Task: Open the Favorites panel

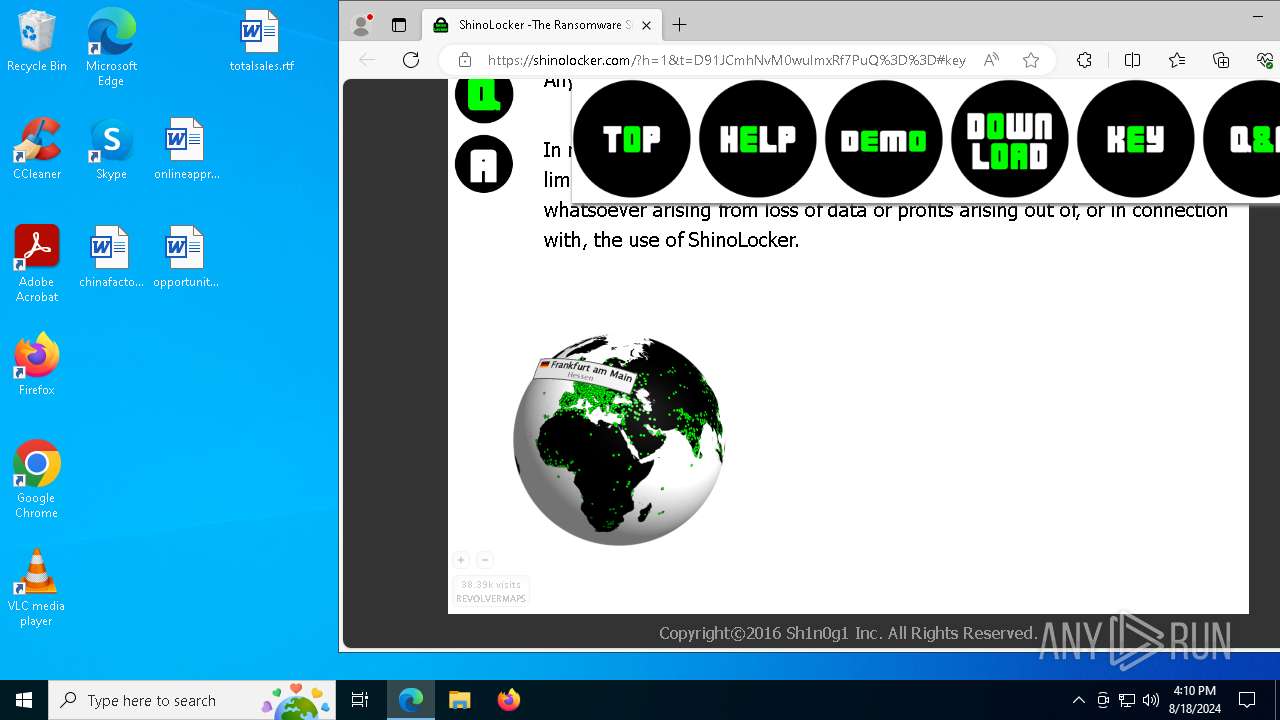Action: pyautogui.click(x=1177, y=60)
